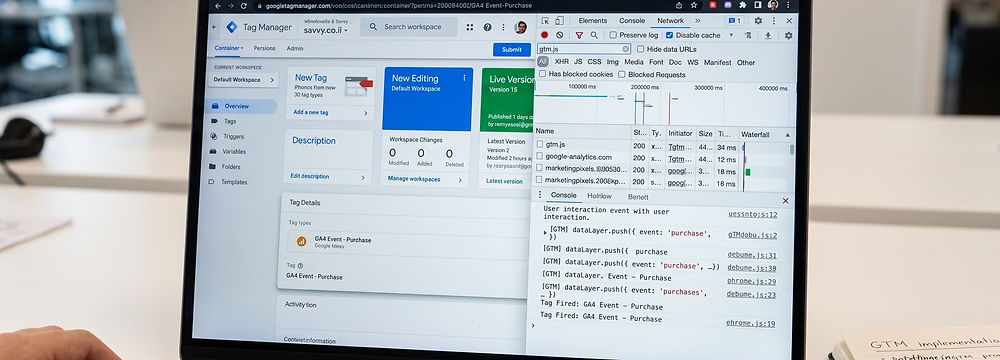1000x360 pixels.
Task: Open the Google apps grid icon
Action: [470, 27]
